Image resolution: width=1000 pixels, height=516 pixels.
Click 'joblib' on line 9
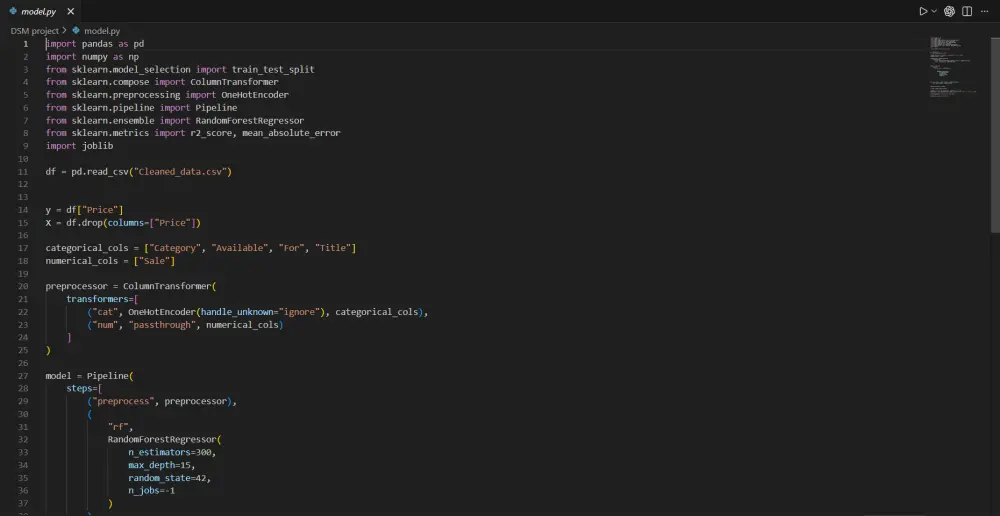click(x=97, y=146)
